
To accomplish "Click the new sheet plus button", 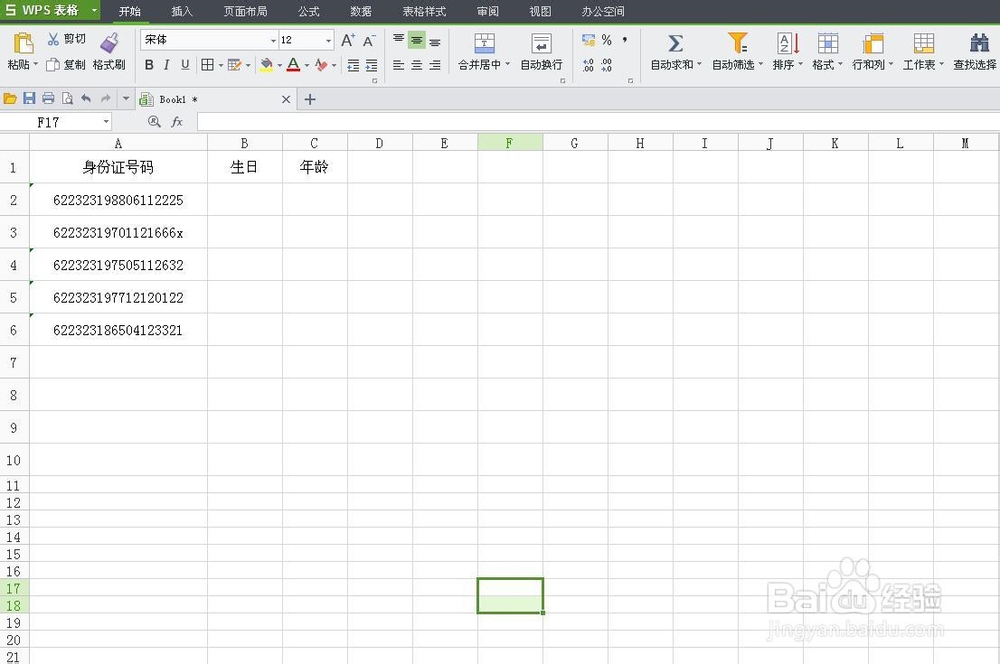I will [310, 99].
